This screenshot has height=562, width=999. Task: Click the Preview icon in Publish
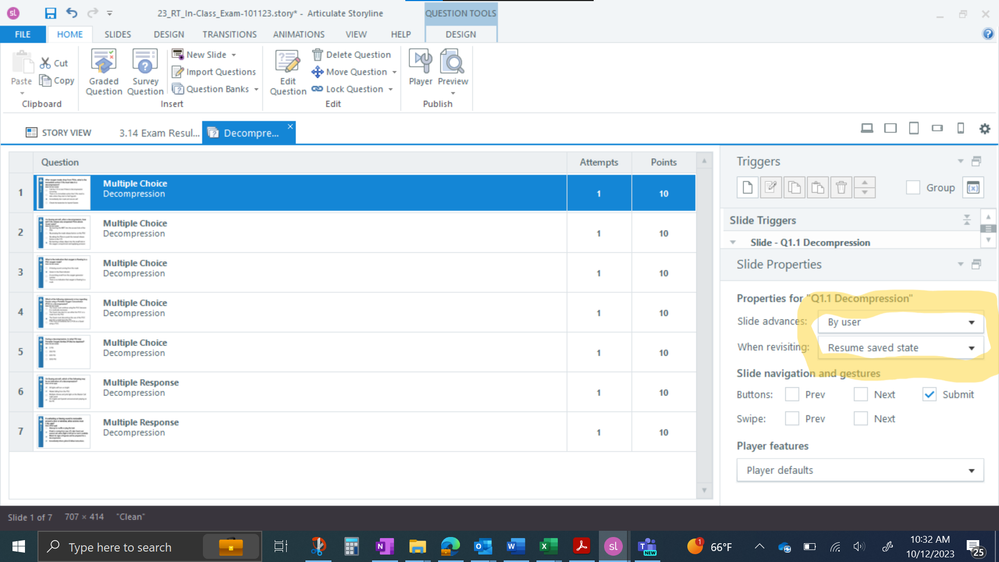453,68
